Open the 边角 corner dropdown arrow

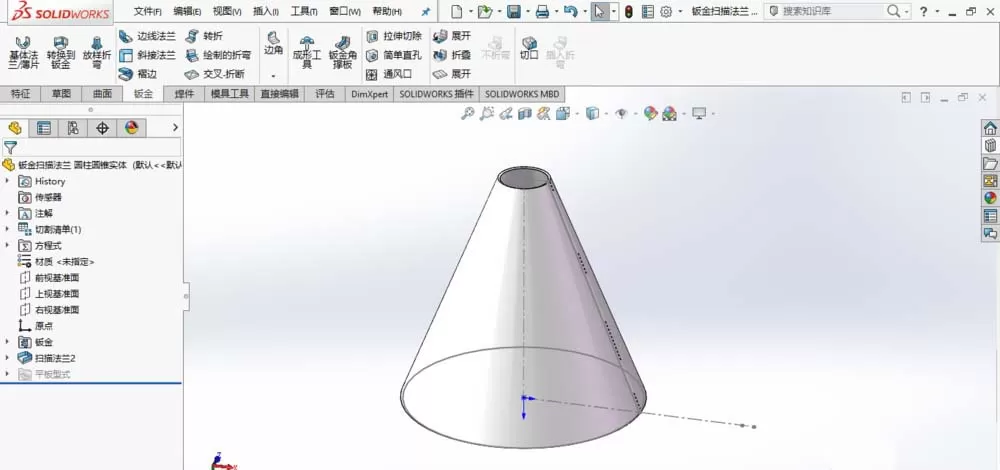pos(274,76)
